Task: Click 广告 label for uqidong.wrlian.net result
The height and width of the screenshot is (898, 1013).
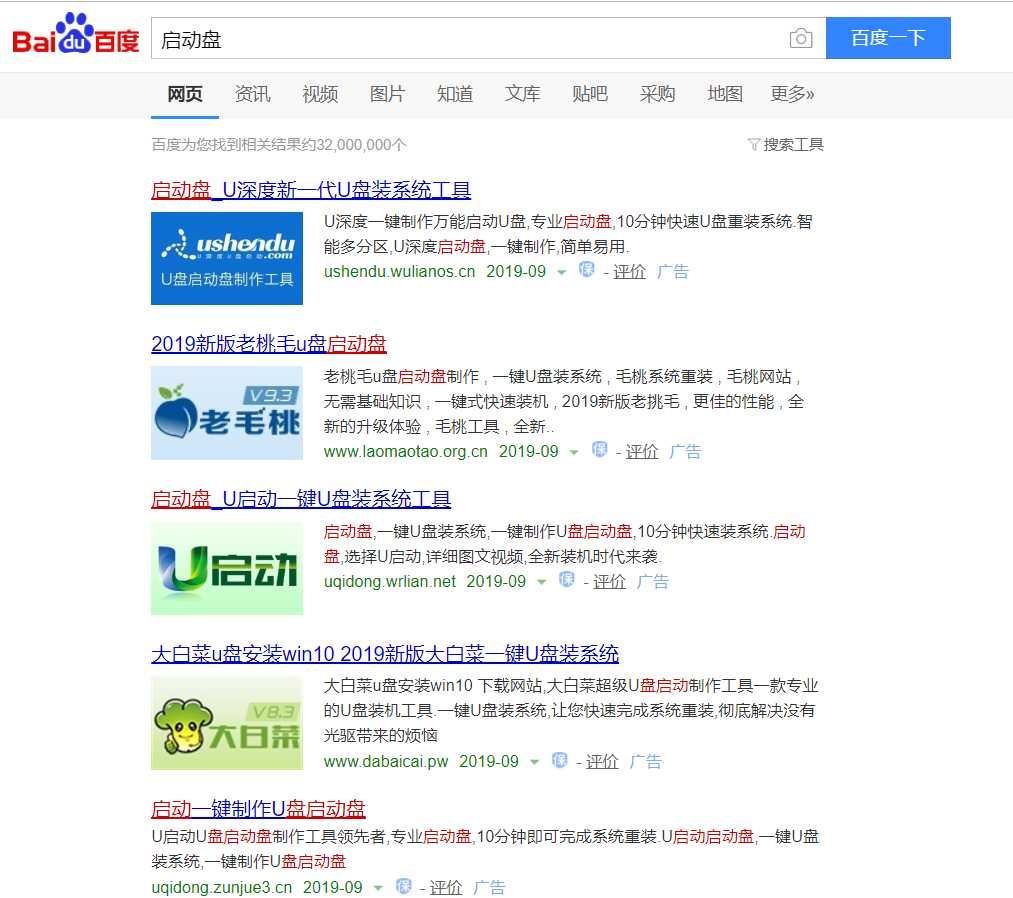Action: click(x=653, y=582)
